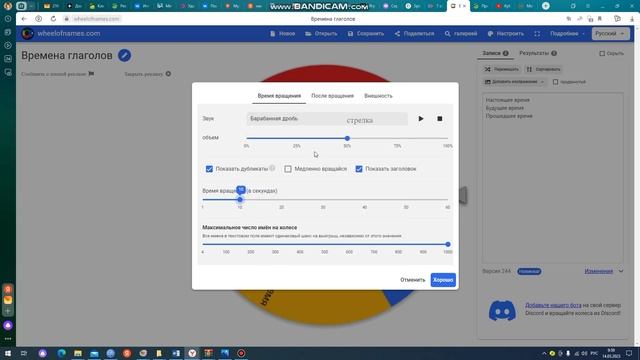Open a saved wheel via 'Открыть'
This screenshot has width=640, height=360.
pyautogui.click(x=321, y=33)
